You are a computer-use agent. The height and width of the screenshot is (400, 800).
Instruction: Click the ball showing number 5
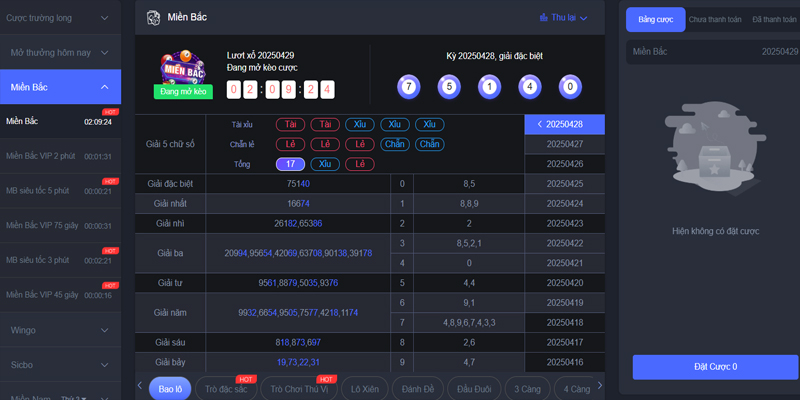(x=449, y=87)
